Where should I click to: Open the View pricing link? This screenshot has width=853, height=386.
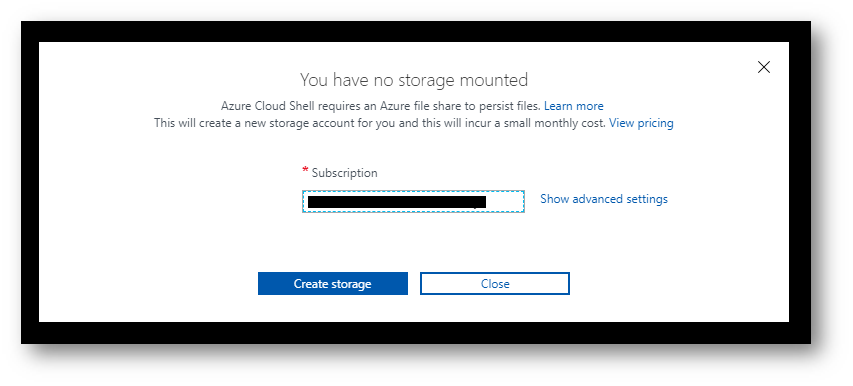point(641,123)
